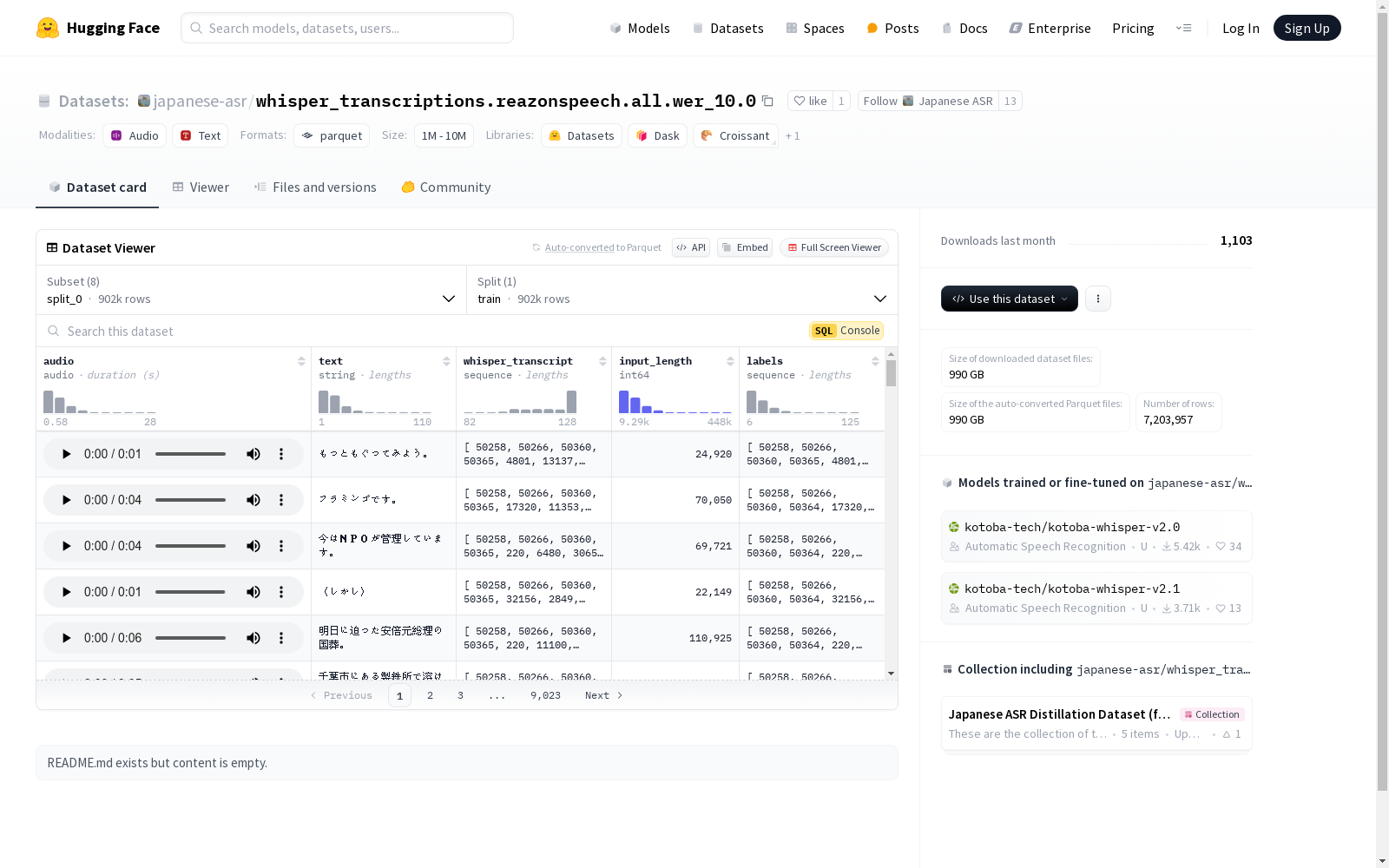Viewport: 1389px width, 868px height.
Task: Open more options on first audio row
Action: 281,454
